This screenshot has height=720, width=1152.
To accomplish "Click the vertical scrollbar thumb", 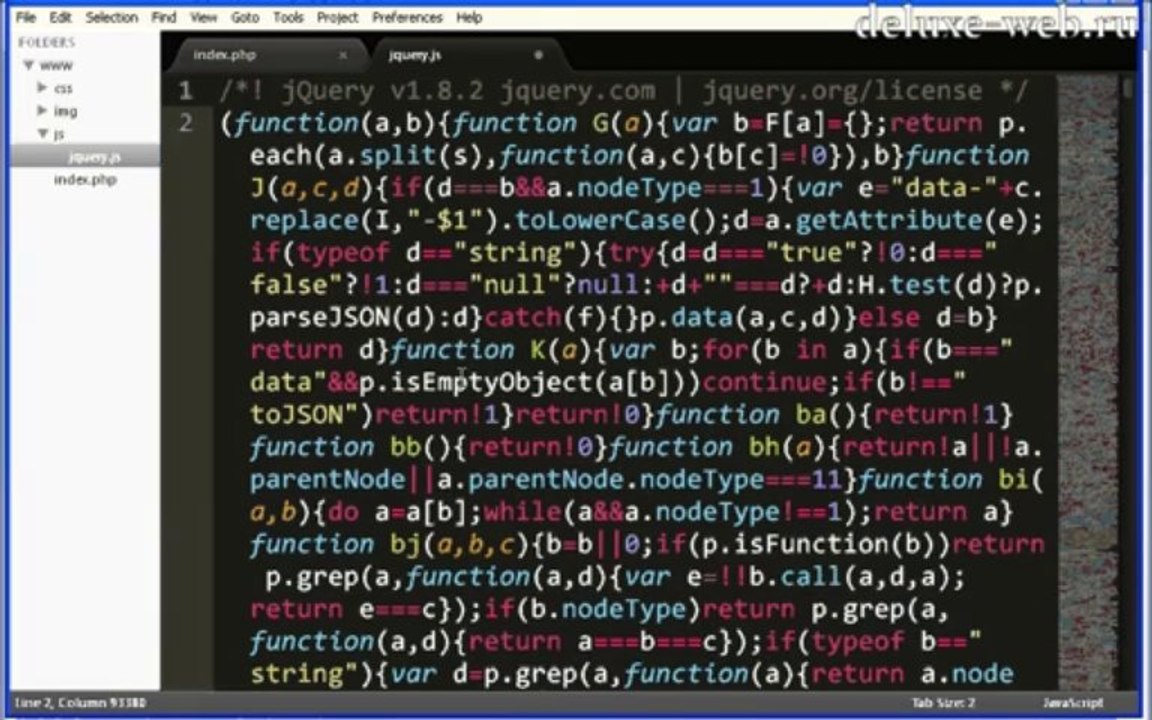I will coord(1127,87).
